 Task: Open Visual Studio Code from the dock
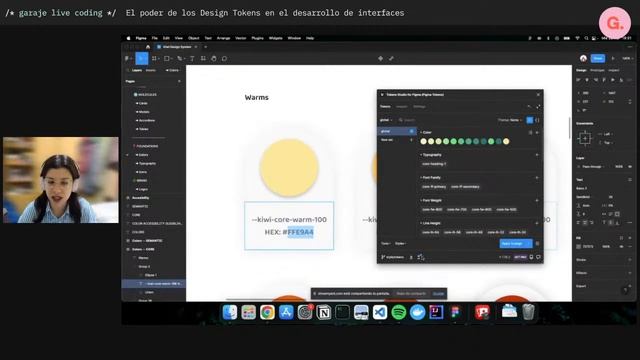point(380,312)
